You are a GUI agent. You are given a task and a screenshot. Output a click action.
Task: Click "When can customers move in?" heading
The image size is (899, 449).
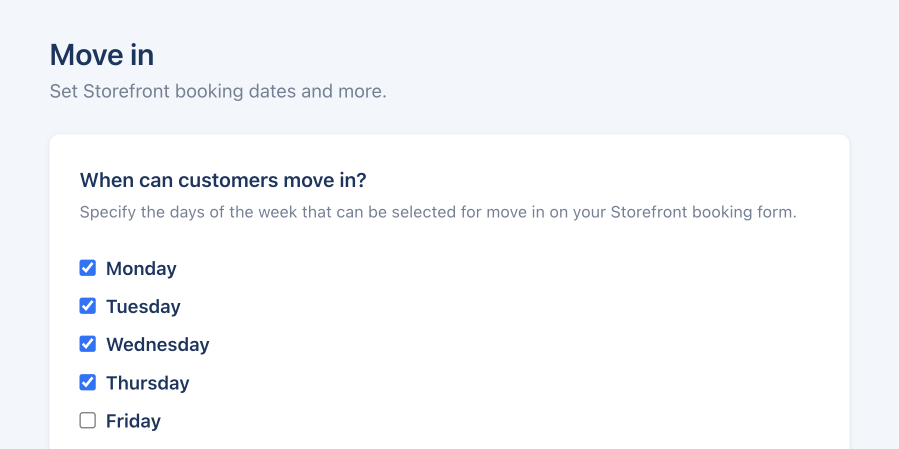tap(223, 180)
